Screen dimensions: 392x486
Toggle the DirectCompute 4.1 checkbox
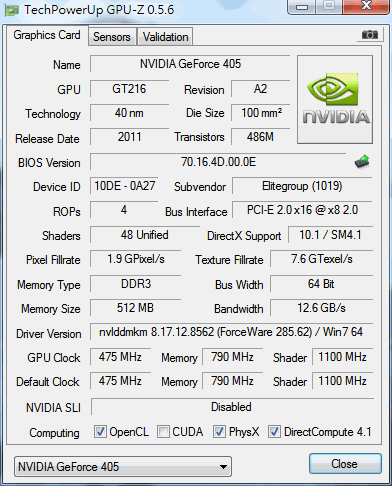point(274,431)
